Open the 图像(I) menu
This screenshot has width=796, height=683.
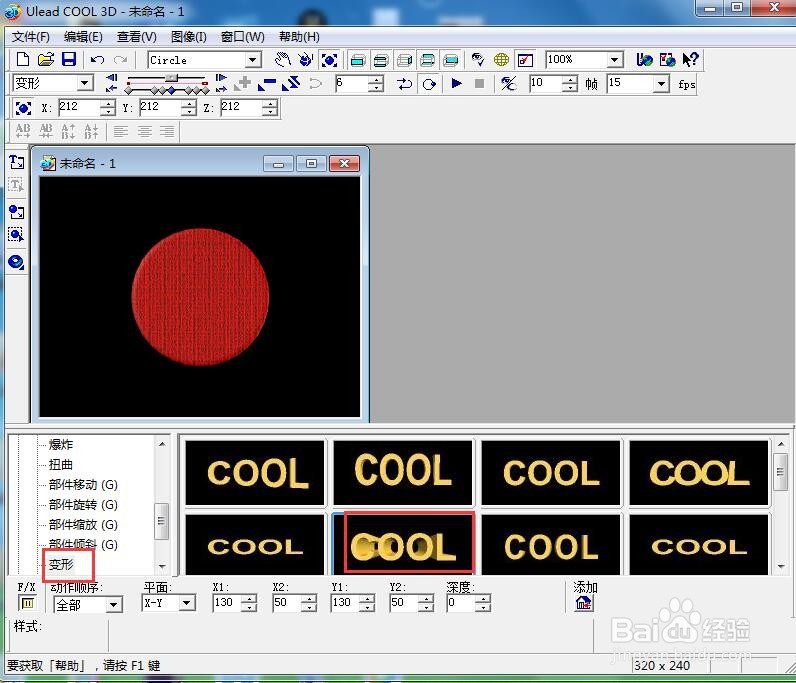coord(188,37)
